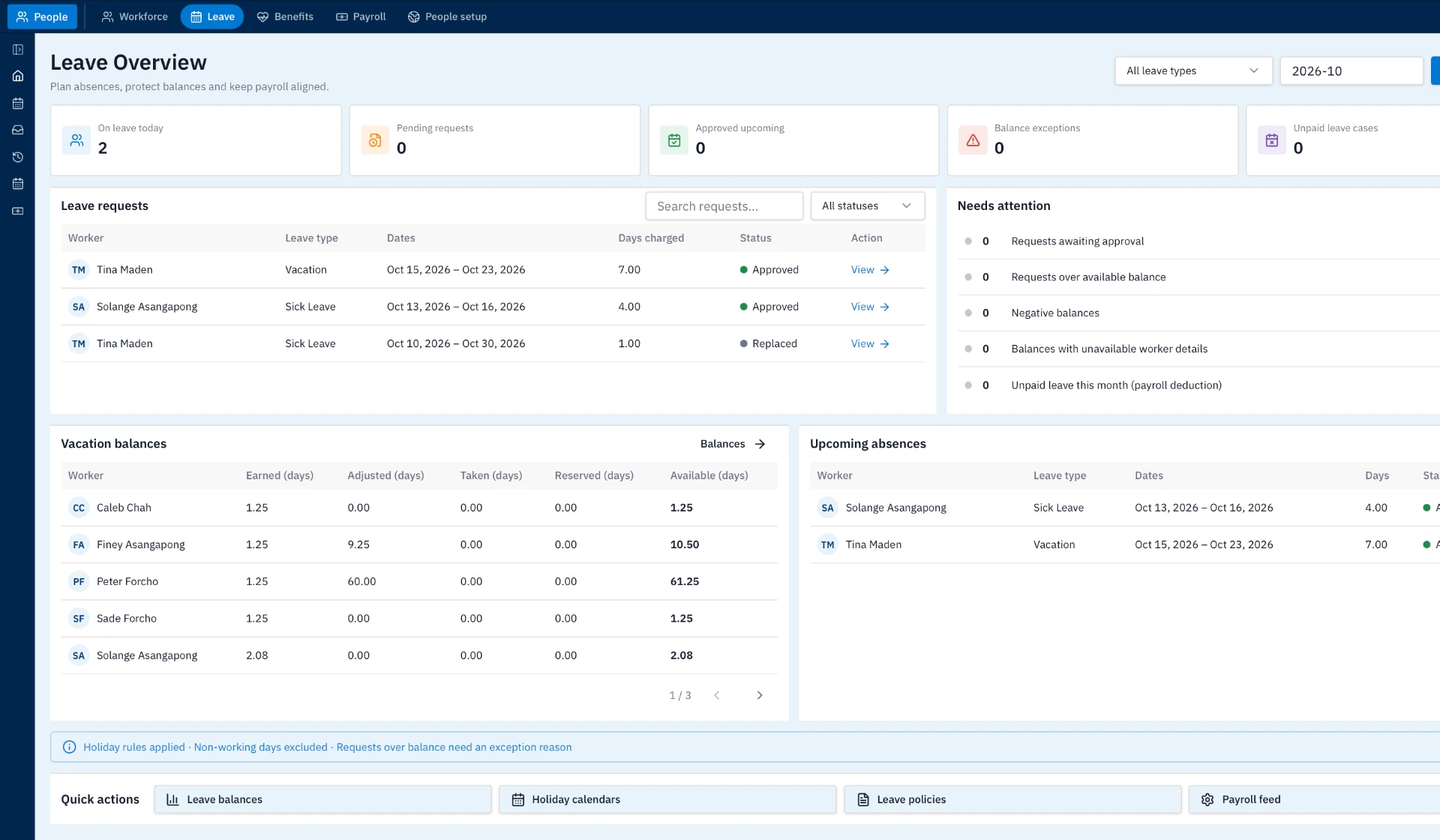1440x840 pixels.
Task: Click the calendar icon just above the banknote icon
Action: pos(18,184)
